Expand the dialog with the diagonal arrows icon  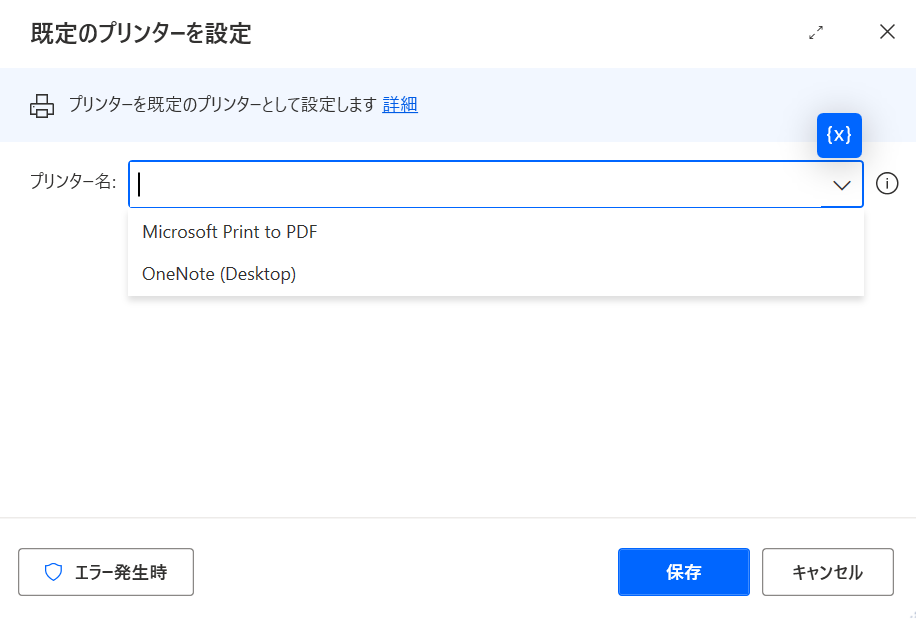[816, 33]
